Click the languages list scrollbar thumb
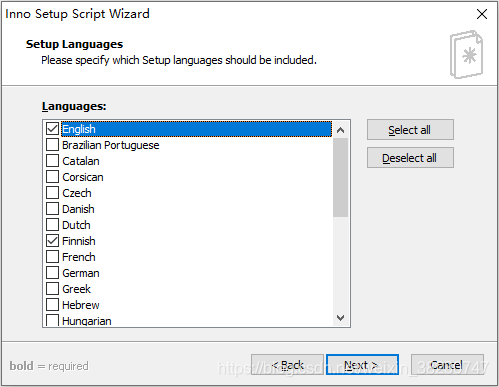Screen dimensions: 499x387 [340, 177]
